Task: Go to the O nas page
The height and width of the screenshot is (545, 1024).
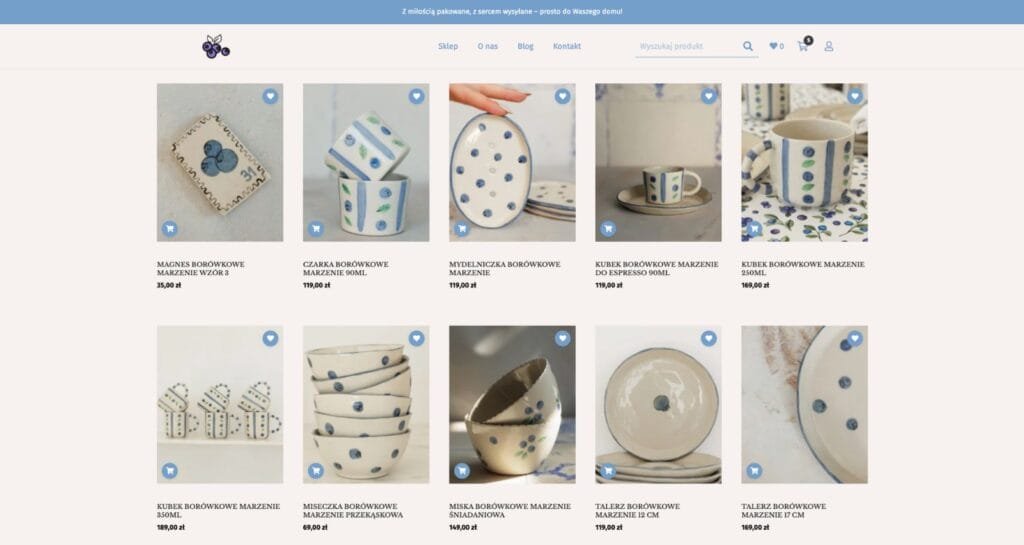Action: pyautogui.click(x=487, y=46)
